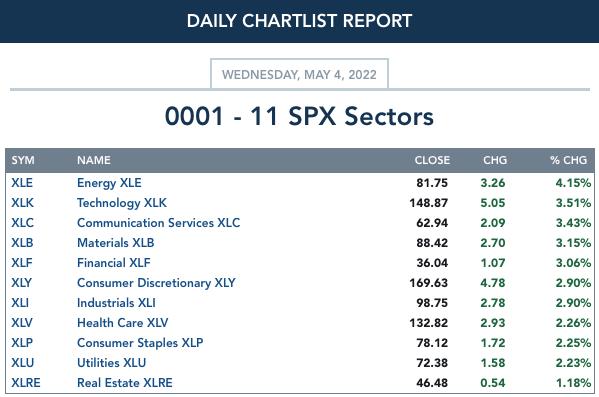Click the Consumer Discretionary XLY link
This screenshot has width=599, height=397.
point(156,283)
